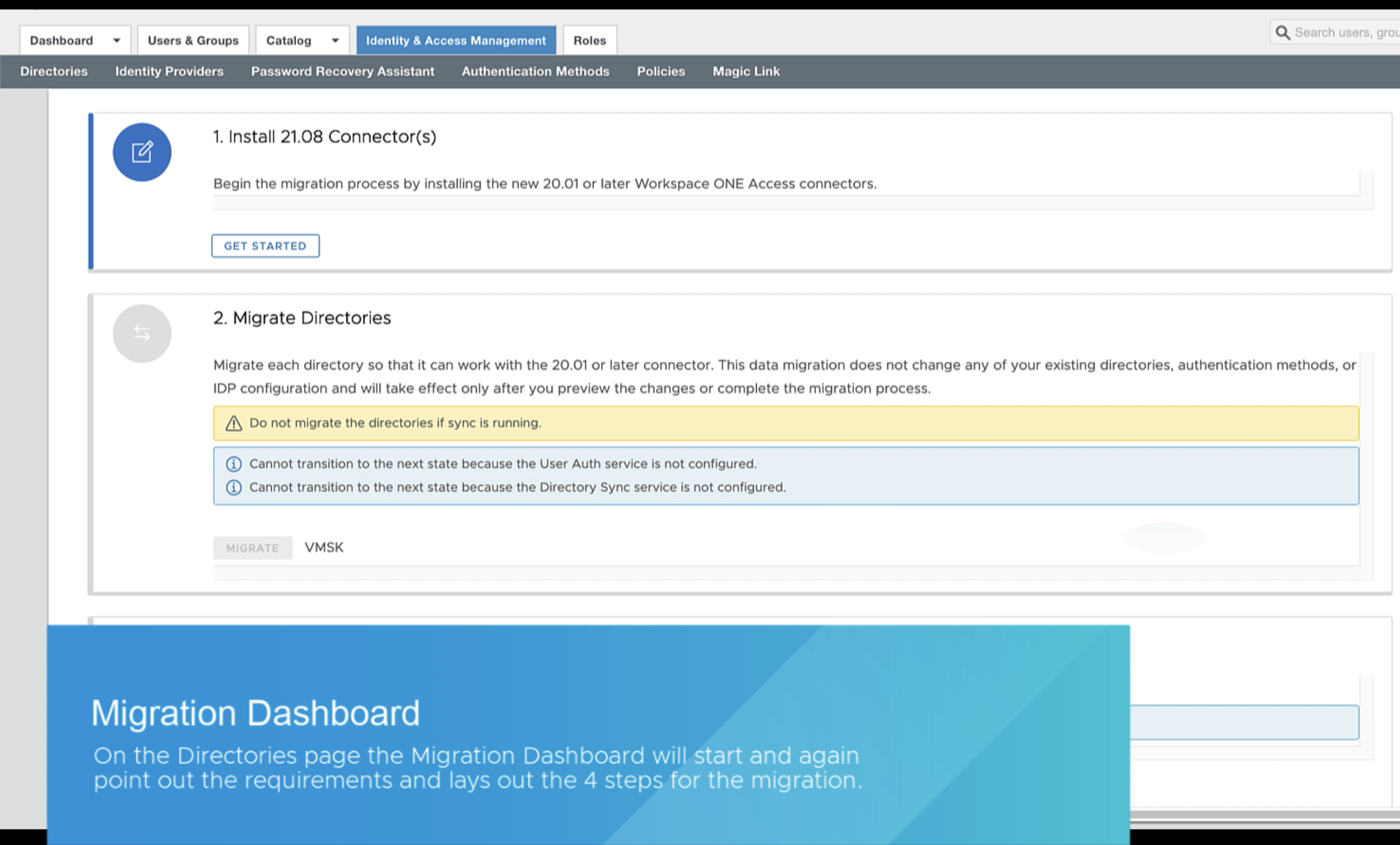Screen dimensions: 1400x845
Task: Click the gray migrate arrows circle icon
Action: click(142, 333)
